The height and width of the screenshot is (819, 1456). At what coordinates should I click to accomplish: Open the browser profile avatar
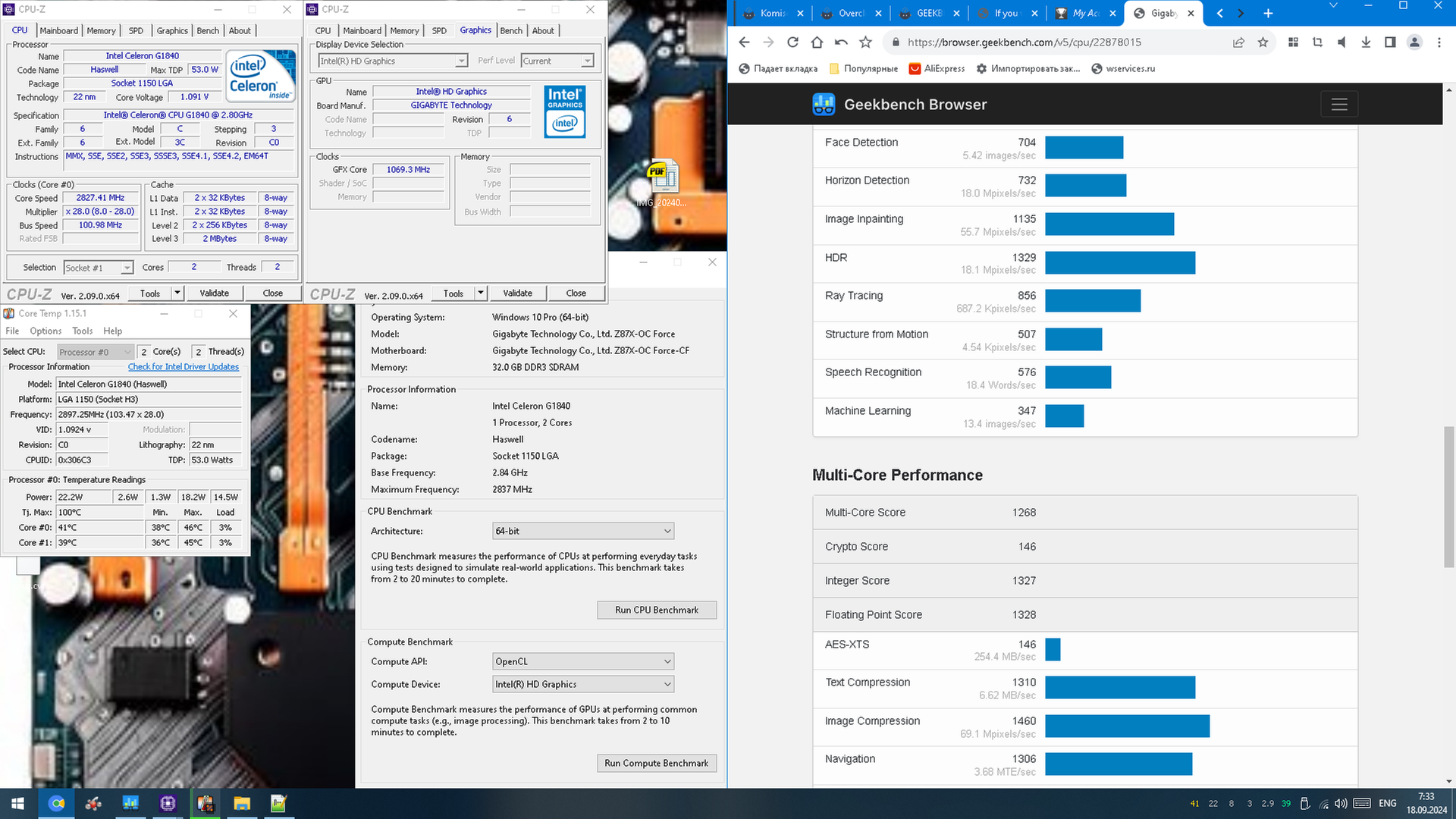(x=1414, y=42)
